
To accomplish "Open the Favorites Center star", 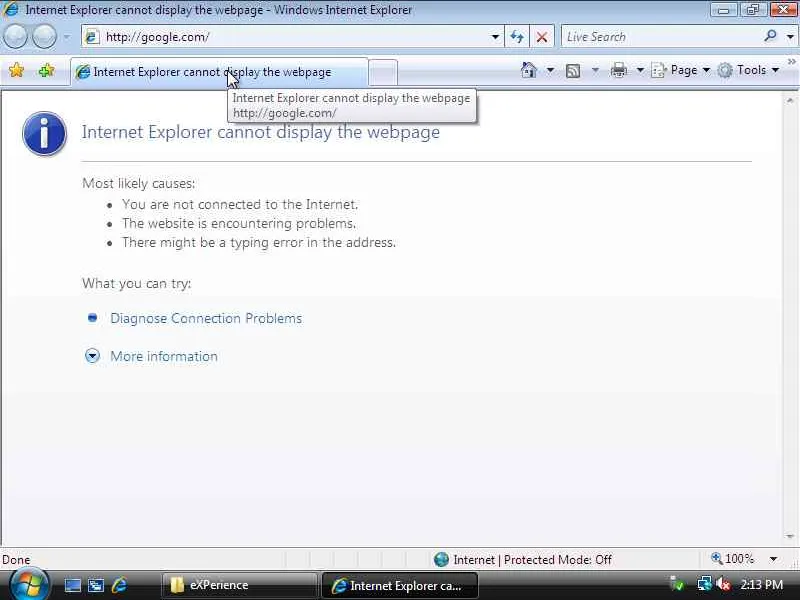I will click(16, 70).
